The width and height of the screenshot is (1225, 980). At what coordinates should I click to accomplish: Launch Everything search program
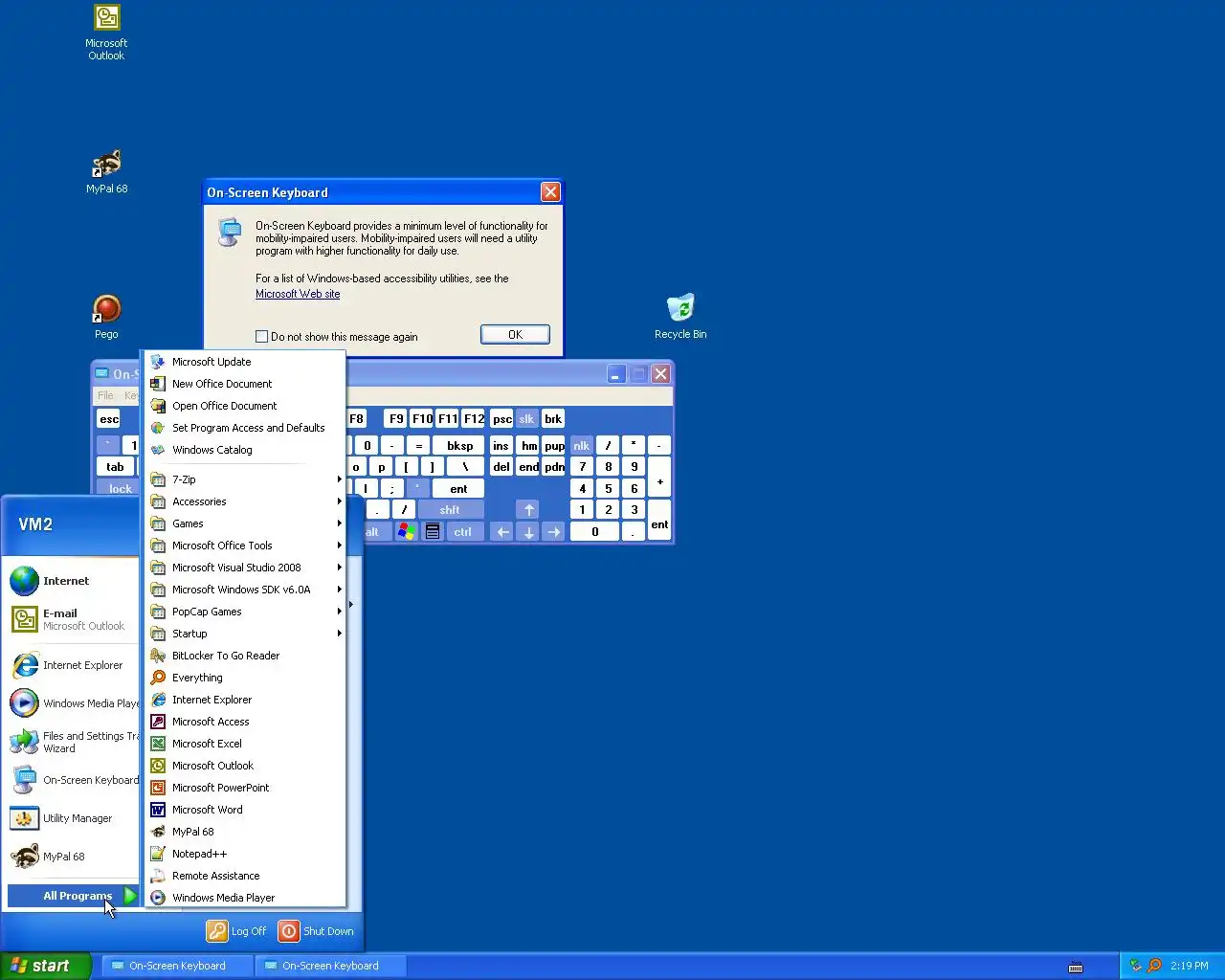245,678
